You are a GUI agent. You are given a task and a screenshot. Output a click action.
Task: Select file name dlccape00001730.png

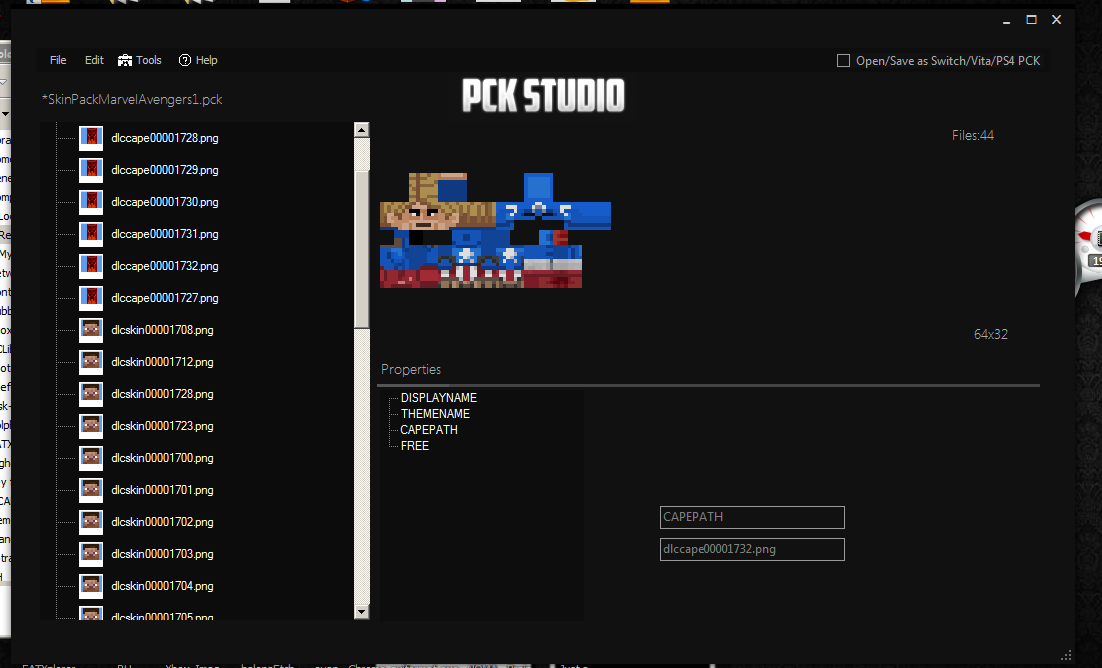(x=164, y=203)
